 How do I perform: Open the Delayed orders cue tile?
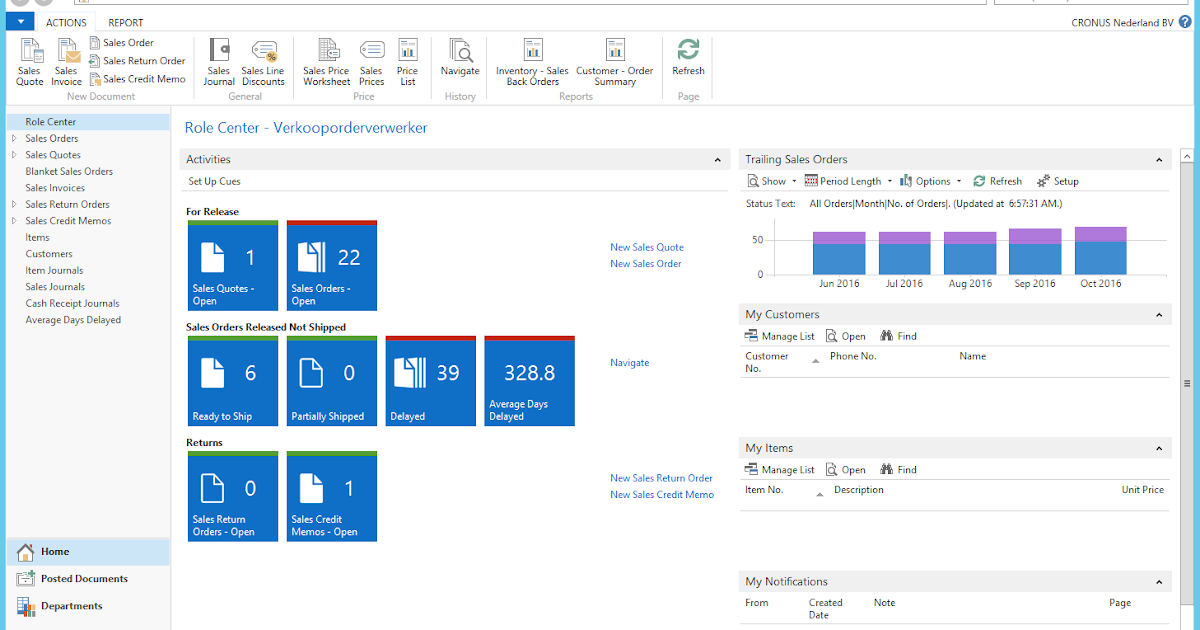pos(431,382)
